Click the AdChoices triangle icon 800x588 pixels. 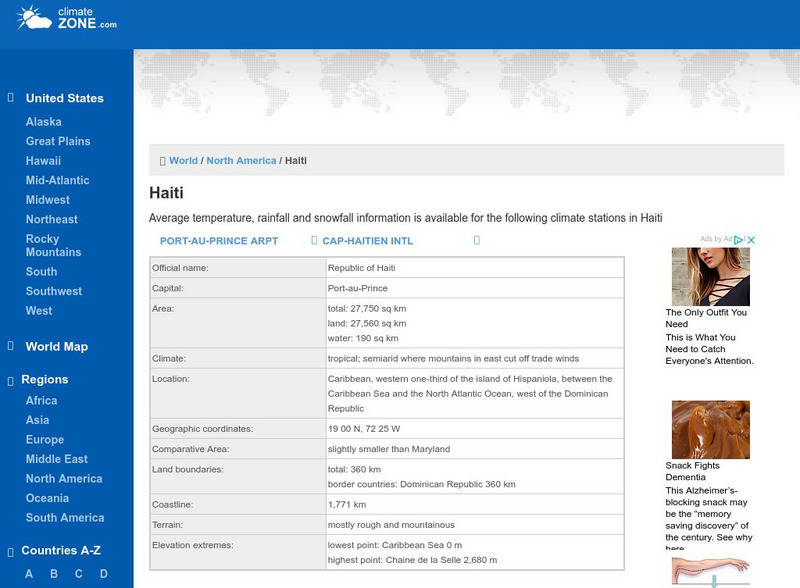(739, 240)
